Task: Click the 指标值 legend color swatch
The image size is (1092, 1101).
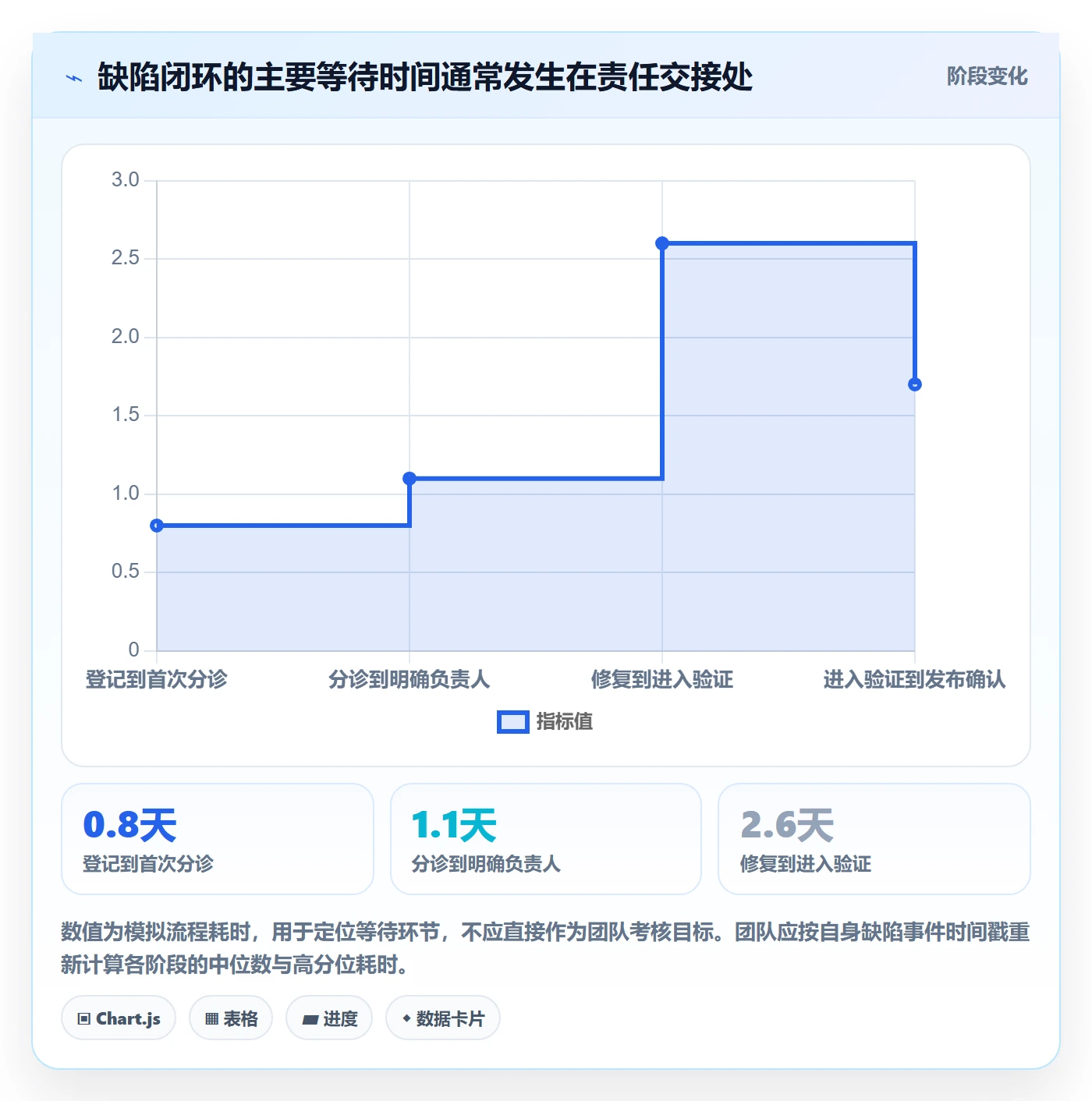Action: [x=513, y=722]
